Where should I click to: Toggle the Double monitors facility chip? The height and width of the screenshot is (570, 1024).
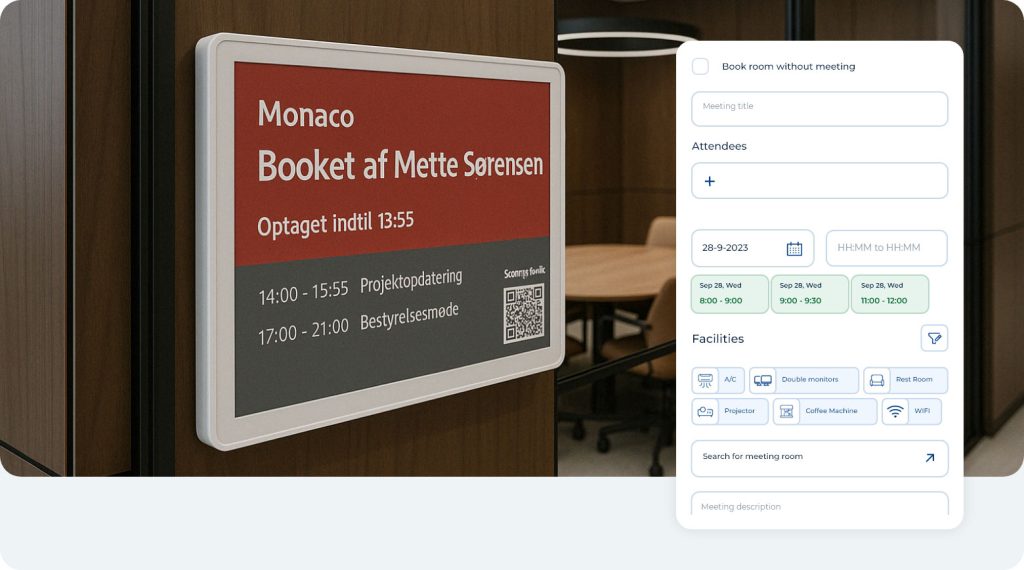point(804,380)
